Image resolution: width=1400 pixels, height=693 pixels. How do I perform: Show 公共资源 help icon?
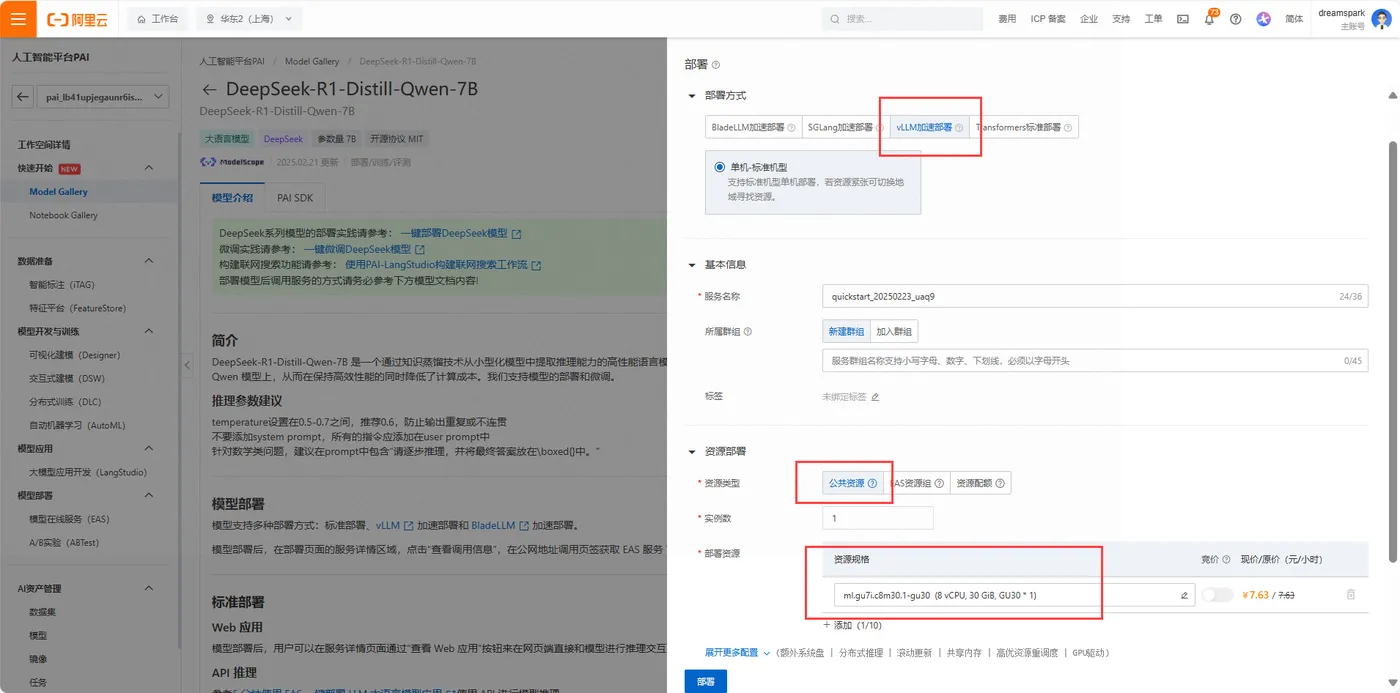tap(872, 484)
